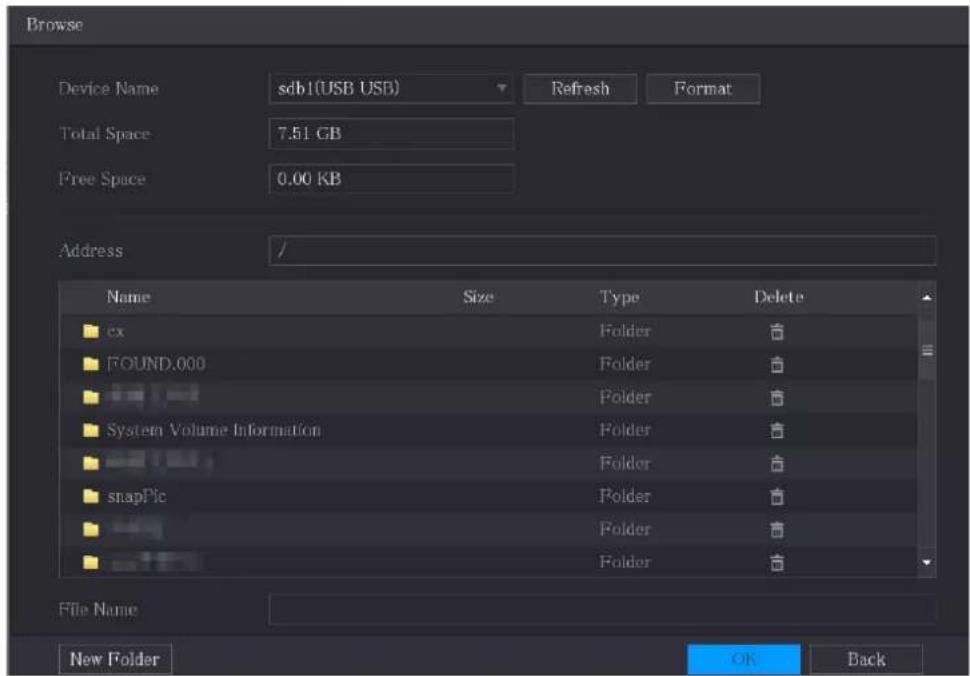
Task: Select the cx folder name
Action: pyautogui.click(x=116, y=332)
